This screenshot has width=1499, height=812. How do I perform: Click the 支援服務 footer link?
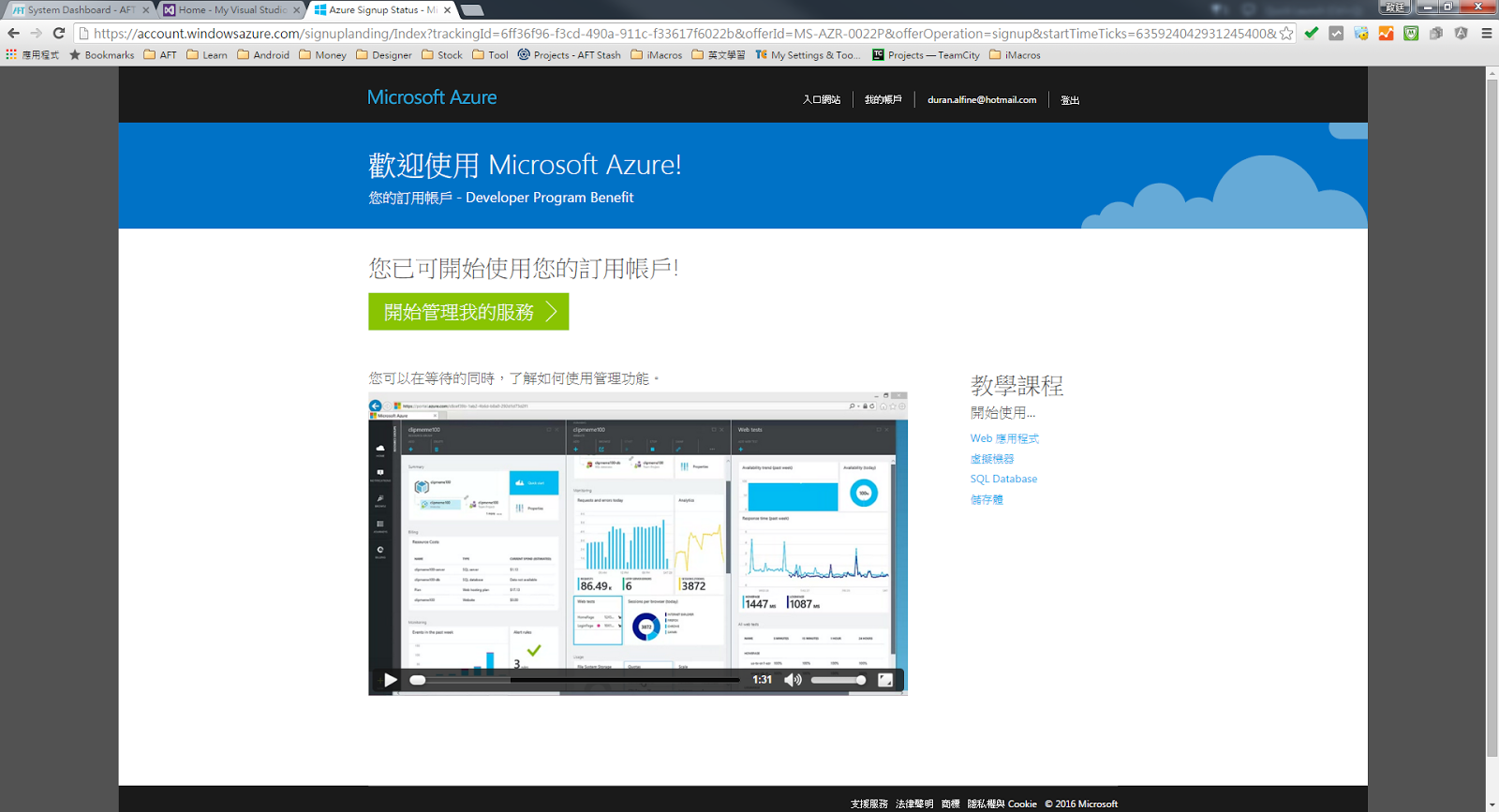tap(868, 804)
